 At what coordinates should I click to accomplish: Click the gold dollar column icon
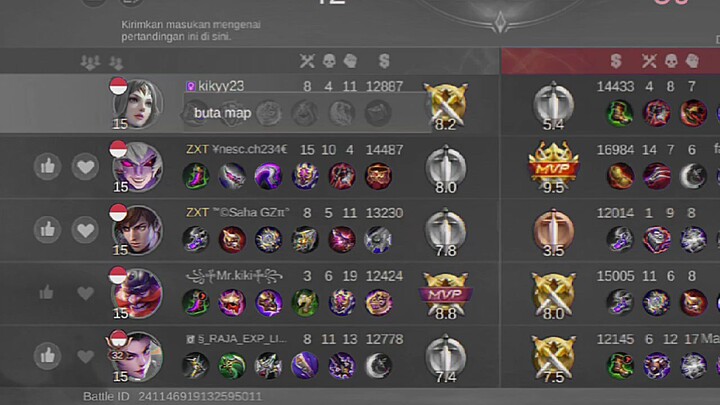tap(384, 61)
